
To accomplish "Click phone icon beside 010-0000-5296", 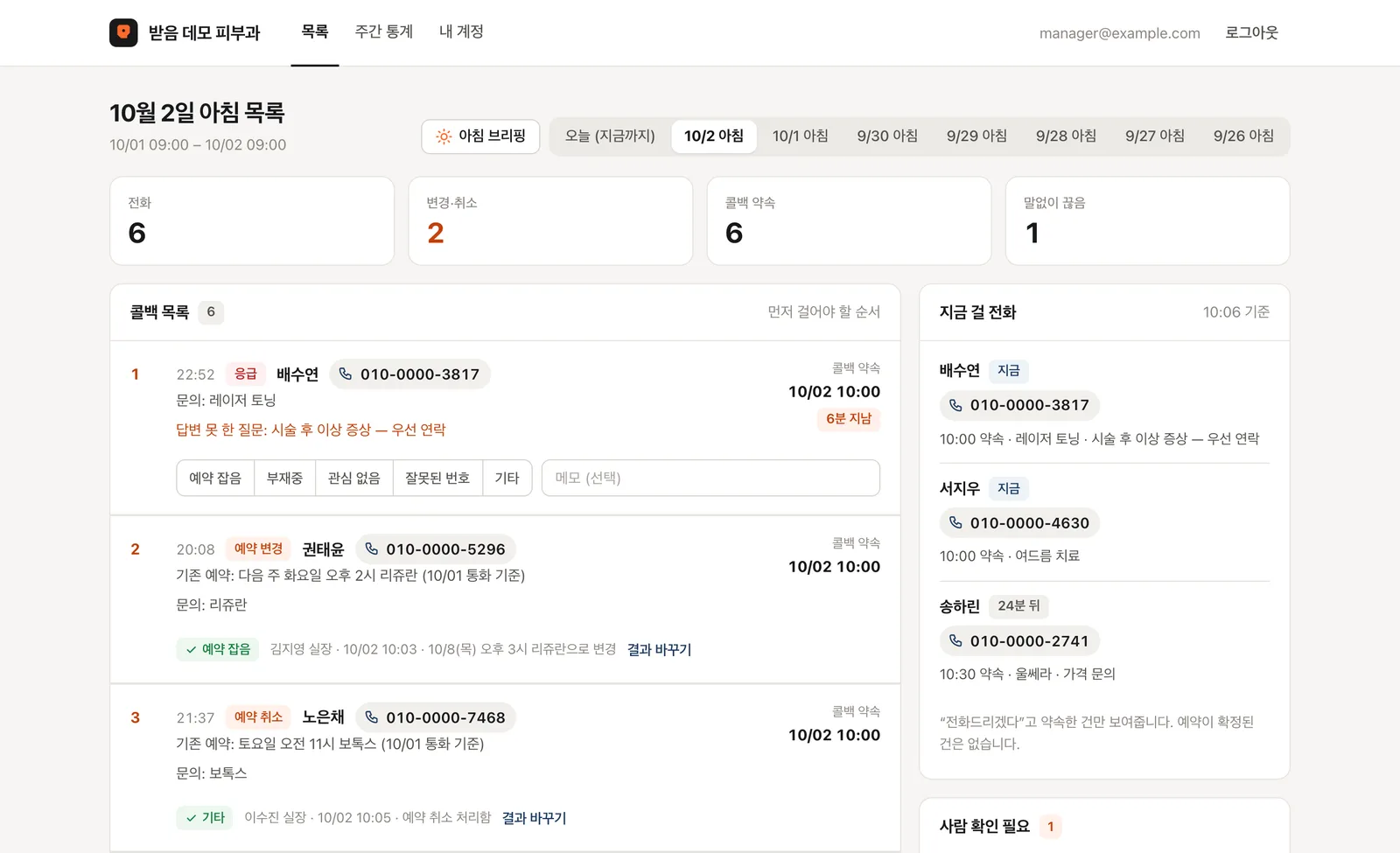I will click(x=372, y=549).
